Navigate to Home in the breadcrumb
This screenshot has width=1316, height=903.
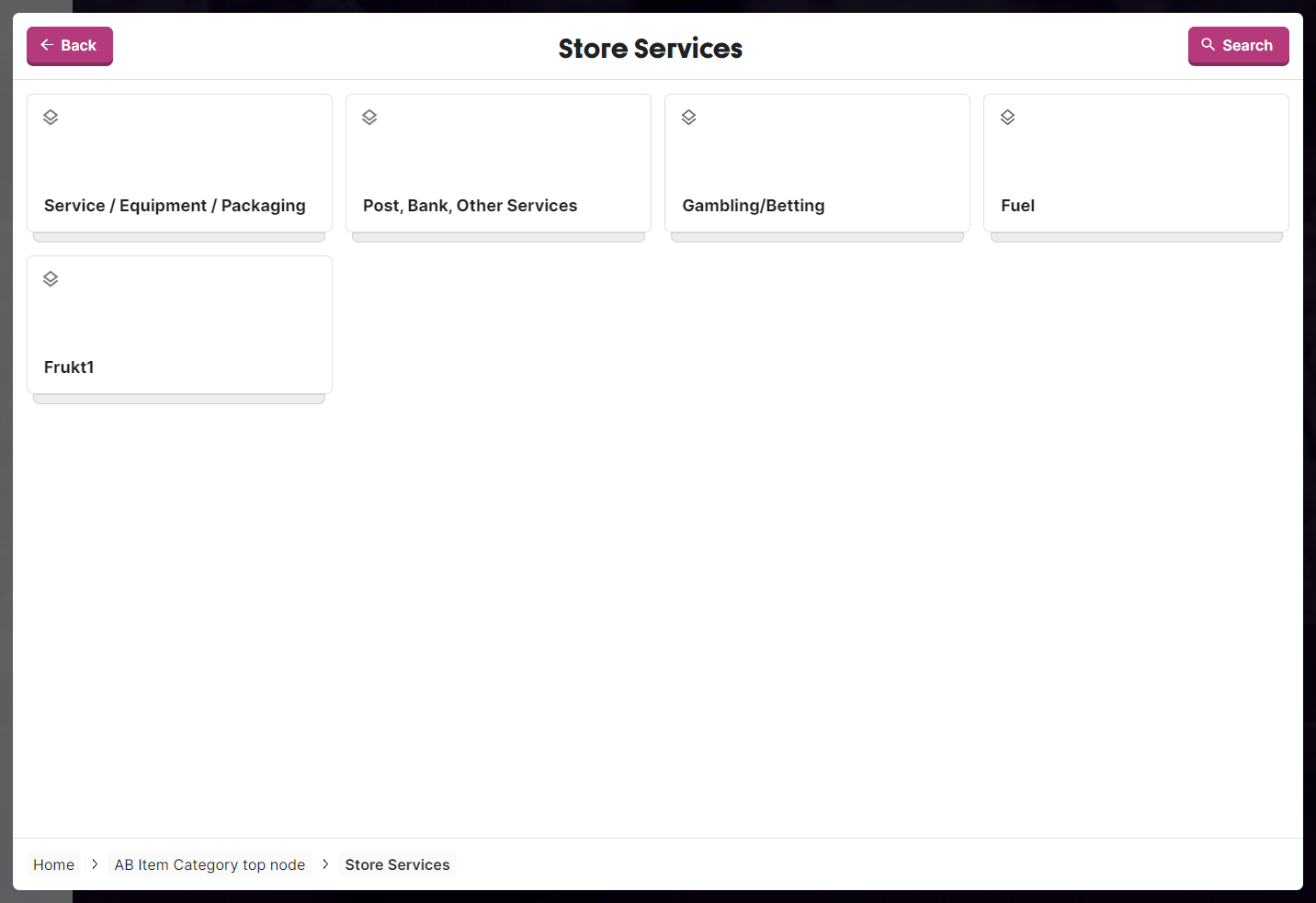(x=53, y=864)
